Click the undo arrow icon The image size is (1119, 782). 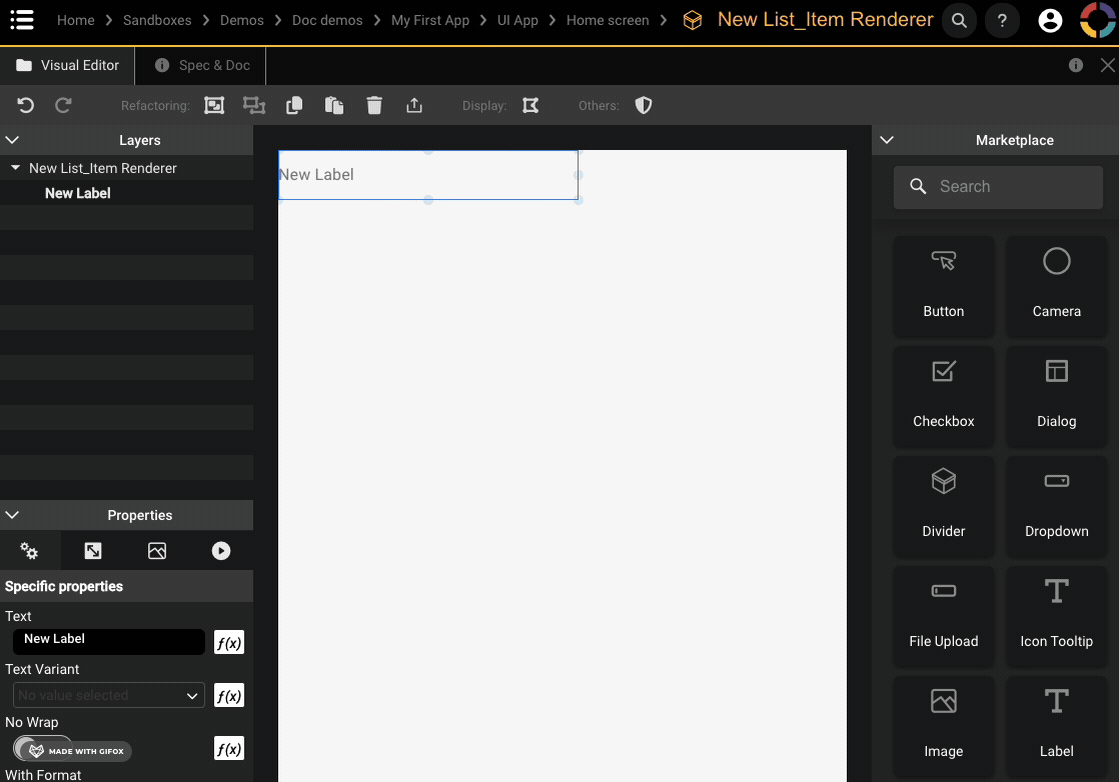pos(26,105)
